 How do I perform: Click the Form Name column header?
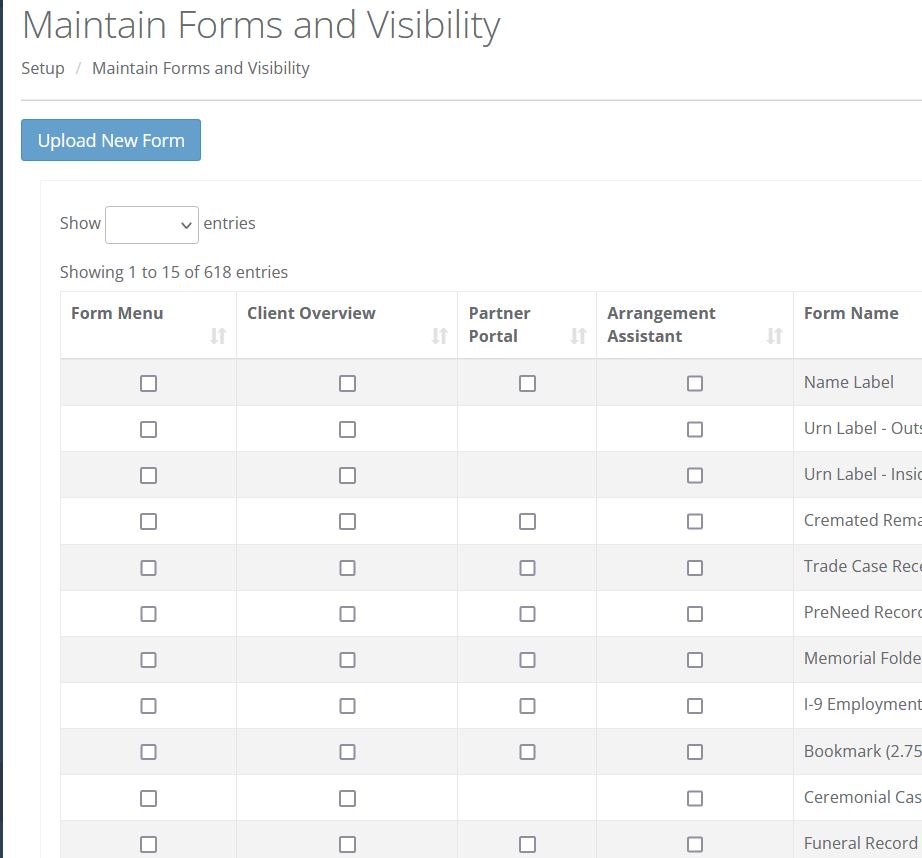pyautogui.click(x=851, y=313)
